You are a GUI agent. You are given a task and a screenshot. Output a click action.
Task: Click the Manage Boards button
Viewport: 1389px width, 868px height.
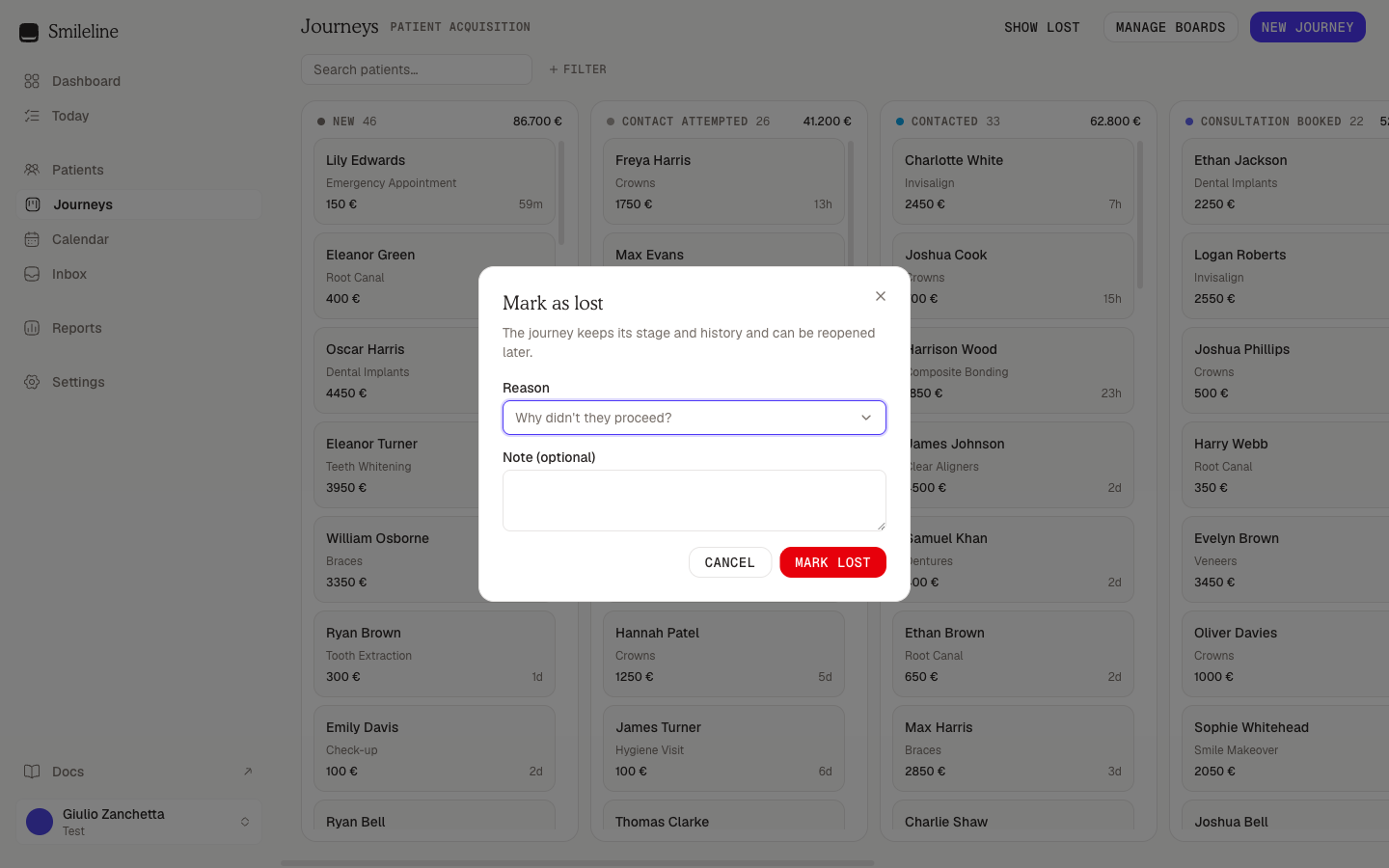click(x=1171, y=27)
